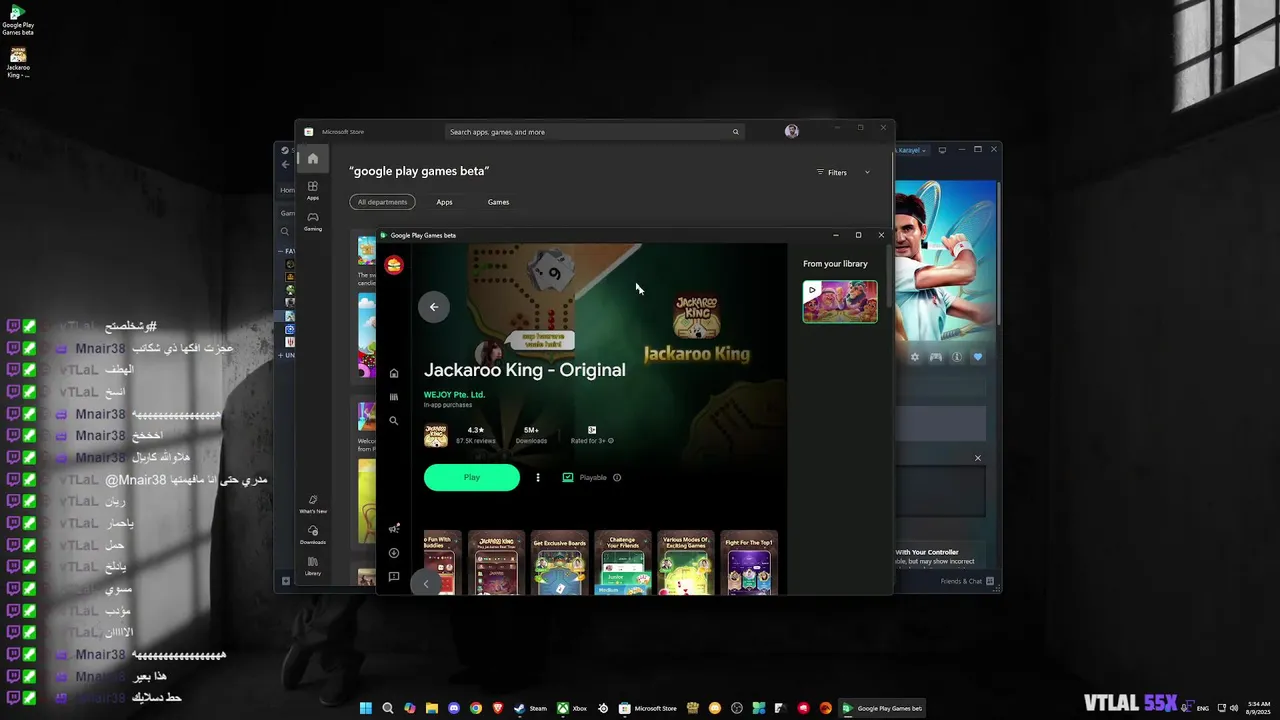The width and height of the screenshot is (1280, 720).
Task: Open Google Play Games beta desktop shortcut
Action: (18, 20)
